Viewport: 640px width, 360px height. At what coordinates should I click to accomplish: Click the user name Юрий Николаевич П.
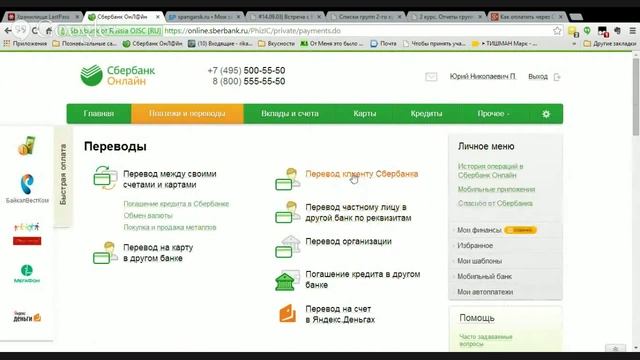482,77
